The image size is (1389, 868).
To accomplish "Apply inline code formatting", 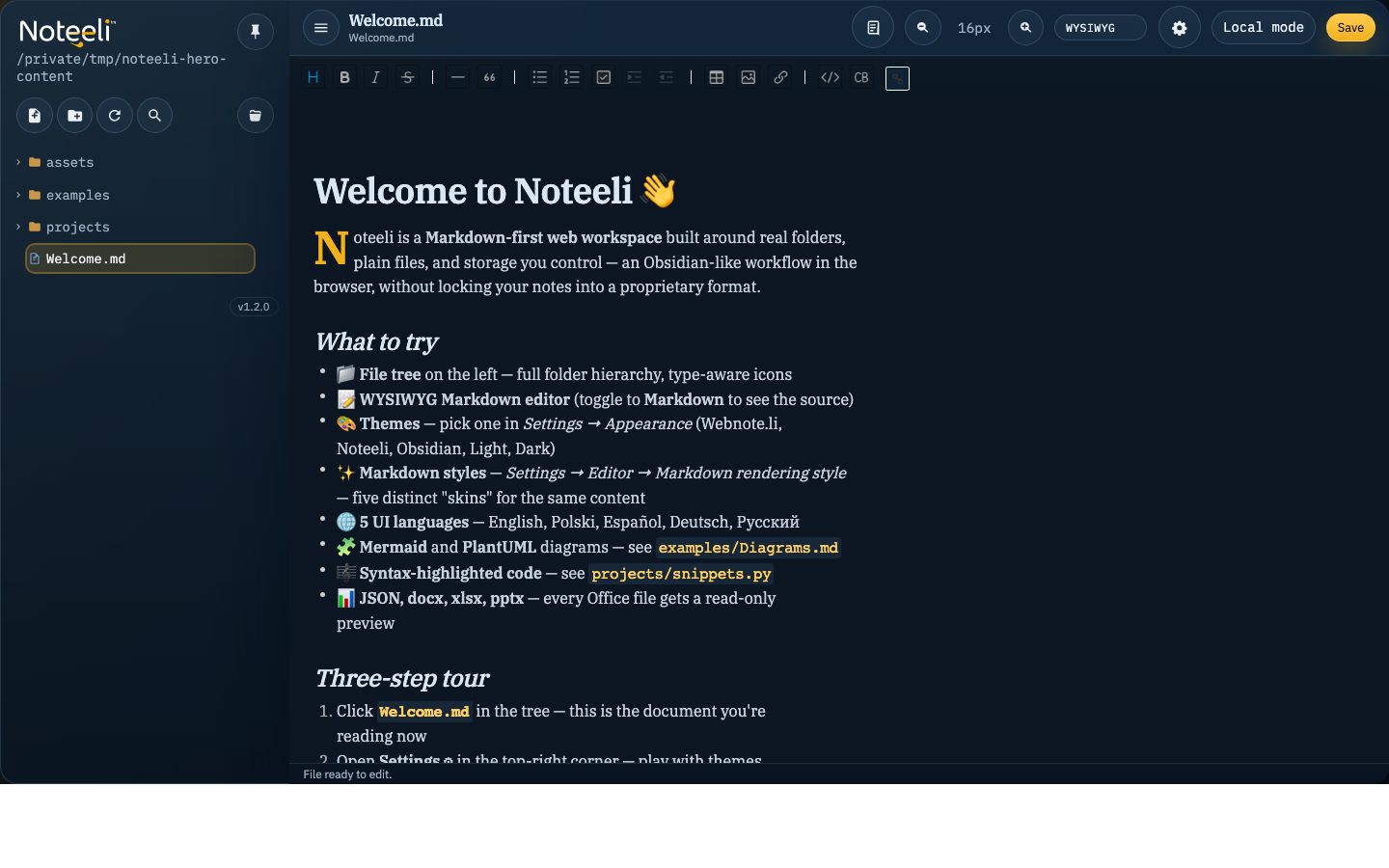I will (x=831, y=78).
